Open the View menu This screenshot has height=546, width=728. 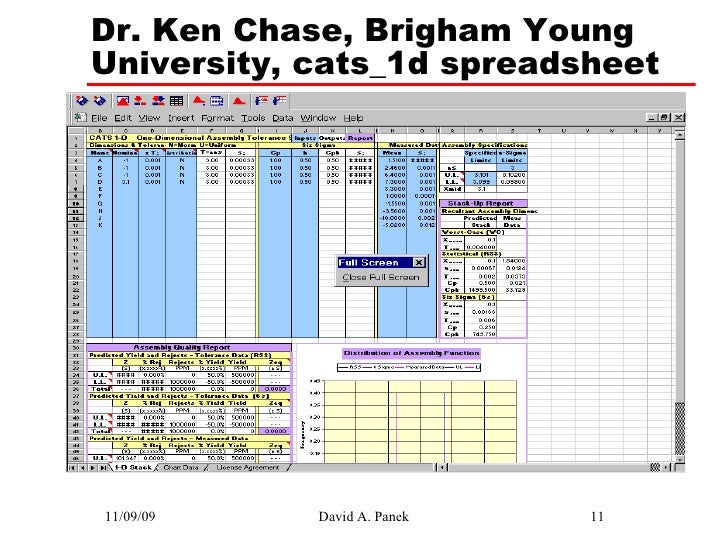tap(149, 118)
